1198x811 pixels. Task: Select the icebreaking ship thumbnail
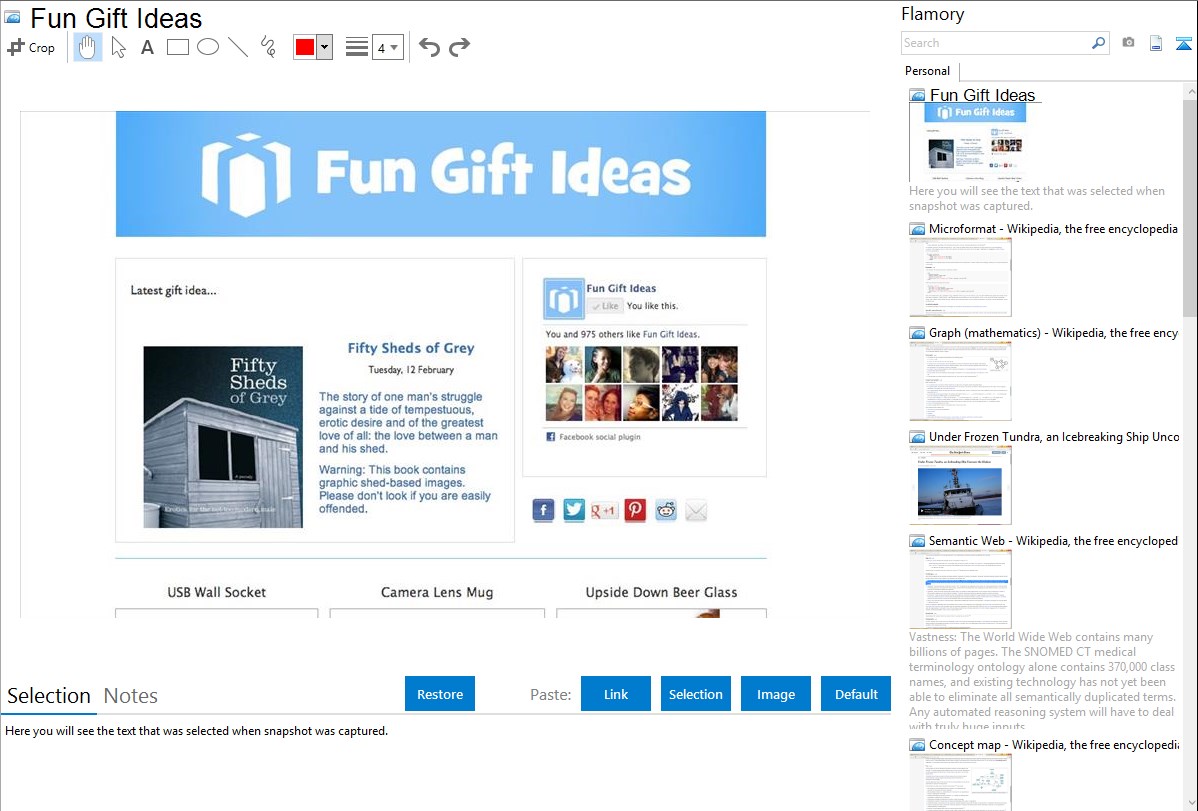click(960, 485)
